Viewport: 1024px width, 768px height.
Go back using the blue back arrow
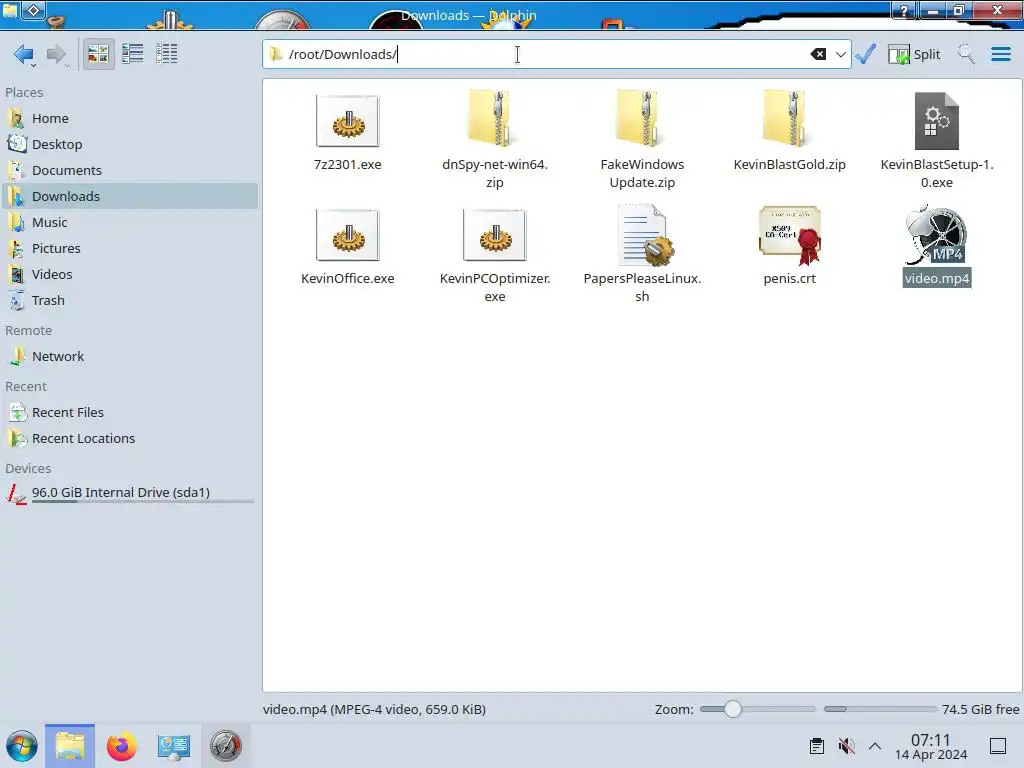24,54
